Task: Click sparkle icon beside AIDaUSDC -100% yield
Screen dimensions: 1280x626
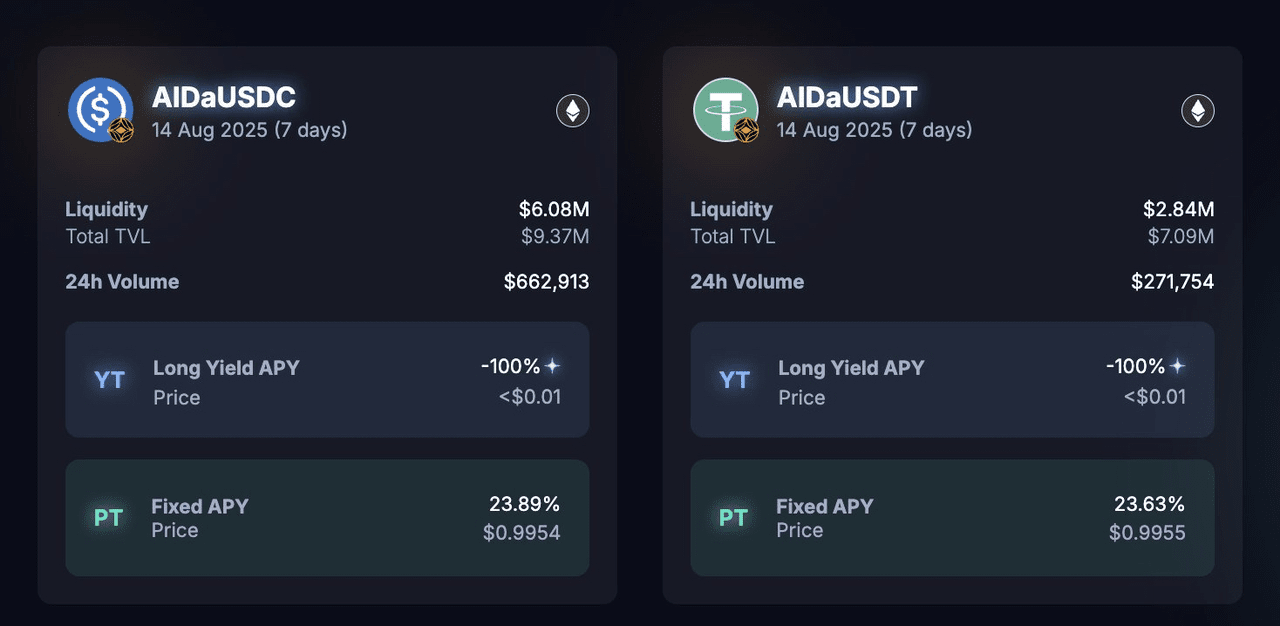Action: (552, 366)
